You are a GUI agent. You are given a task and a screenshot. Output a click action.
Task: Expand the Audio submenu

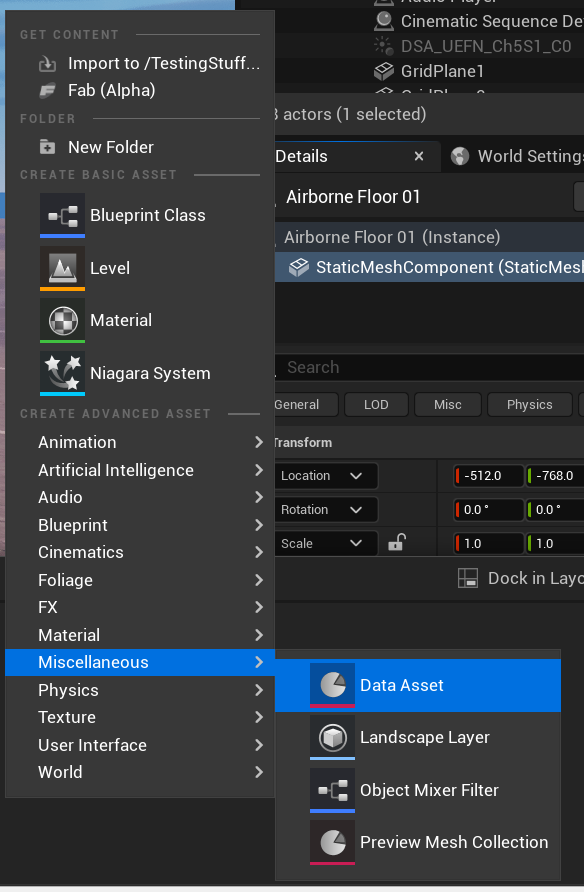(x=140, y=497)
